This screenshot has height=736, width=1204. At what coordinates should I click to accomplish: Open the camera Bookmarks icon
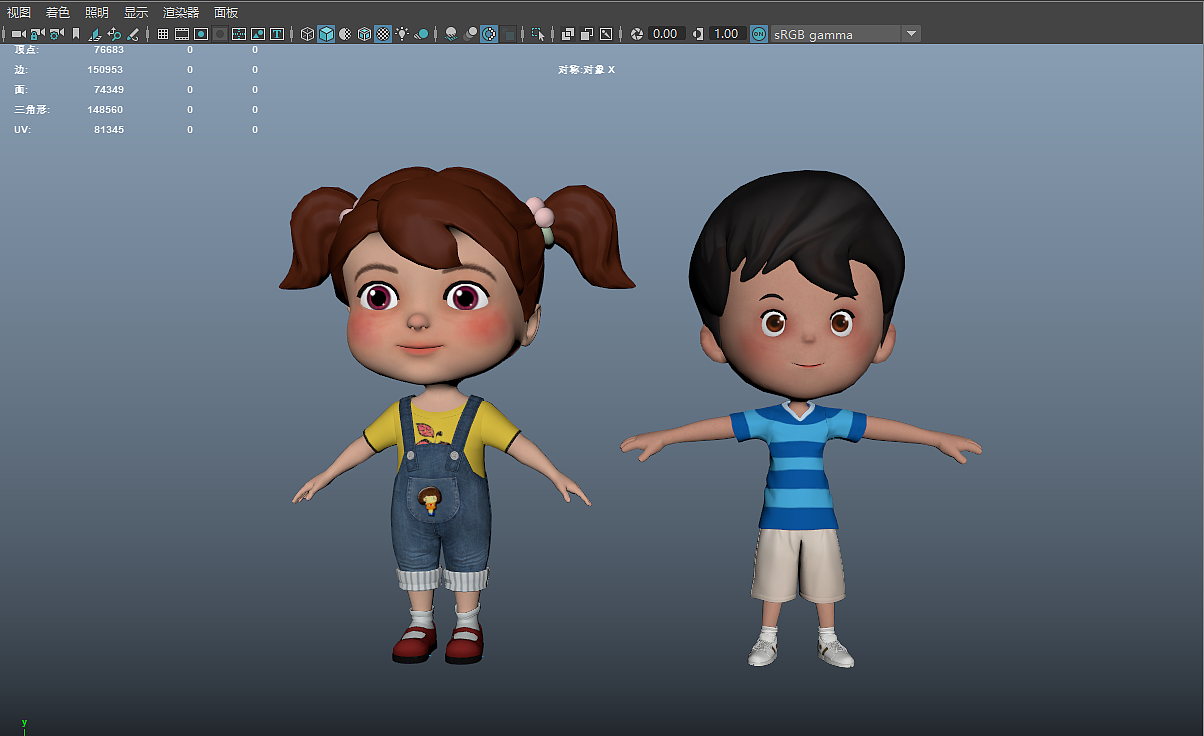click(x=76, y=34)
